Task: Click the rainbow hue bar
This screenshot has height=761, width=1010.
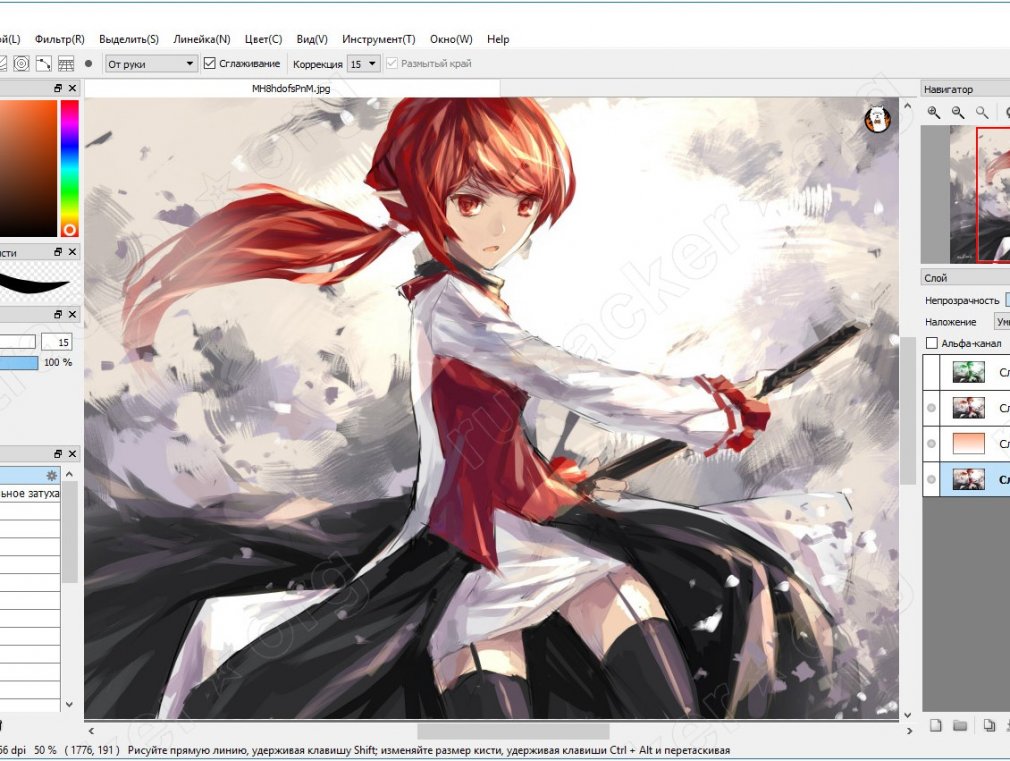Action: [70, 168]
